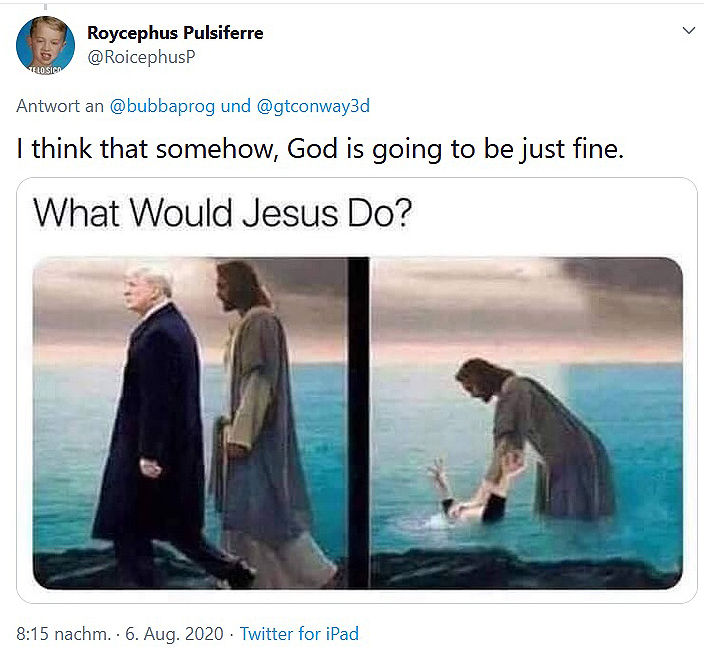
Task: Click the "What Would Jesus Do?" meme caption
Action: (223, 212)
